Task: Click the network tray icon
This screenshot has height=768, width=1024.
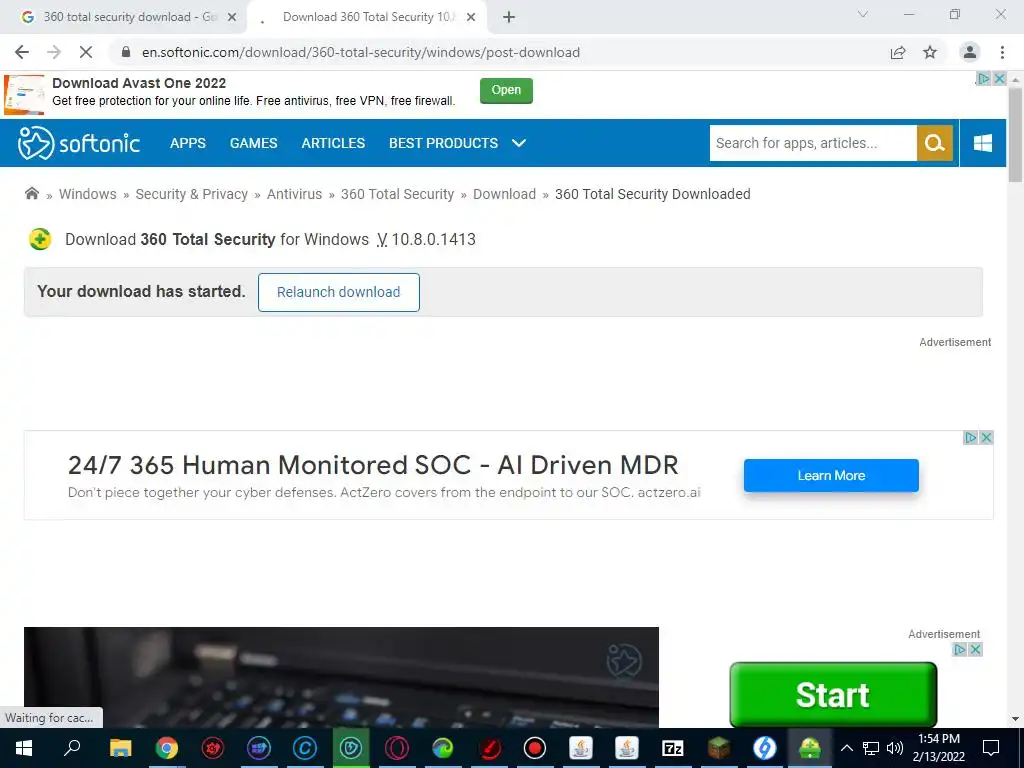Action: tap(871, 748)
